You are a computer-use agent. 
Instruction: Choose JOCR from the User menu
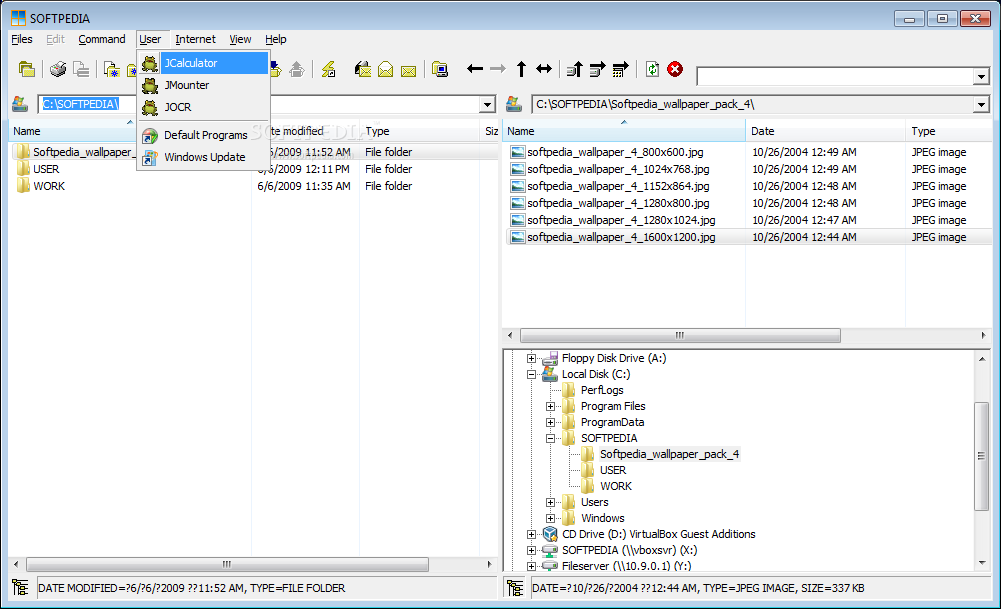point(204,107)
